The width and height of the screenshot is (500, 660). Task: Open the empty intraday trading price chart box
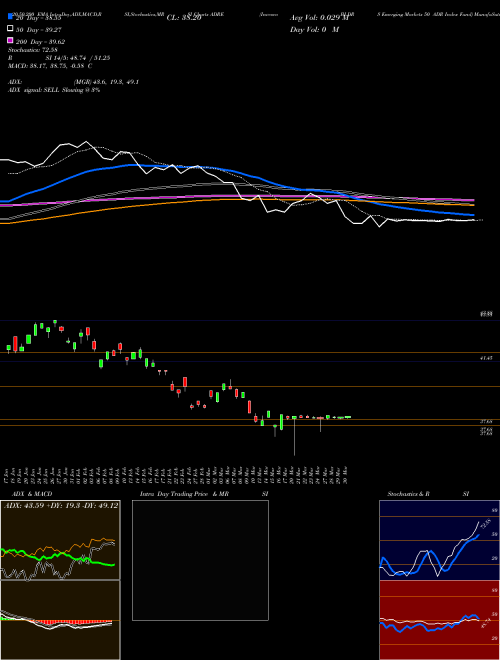click(200, 560)
